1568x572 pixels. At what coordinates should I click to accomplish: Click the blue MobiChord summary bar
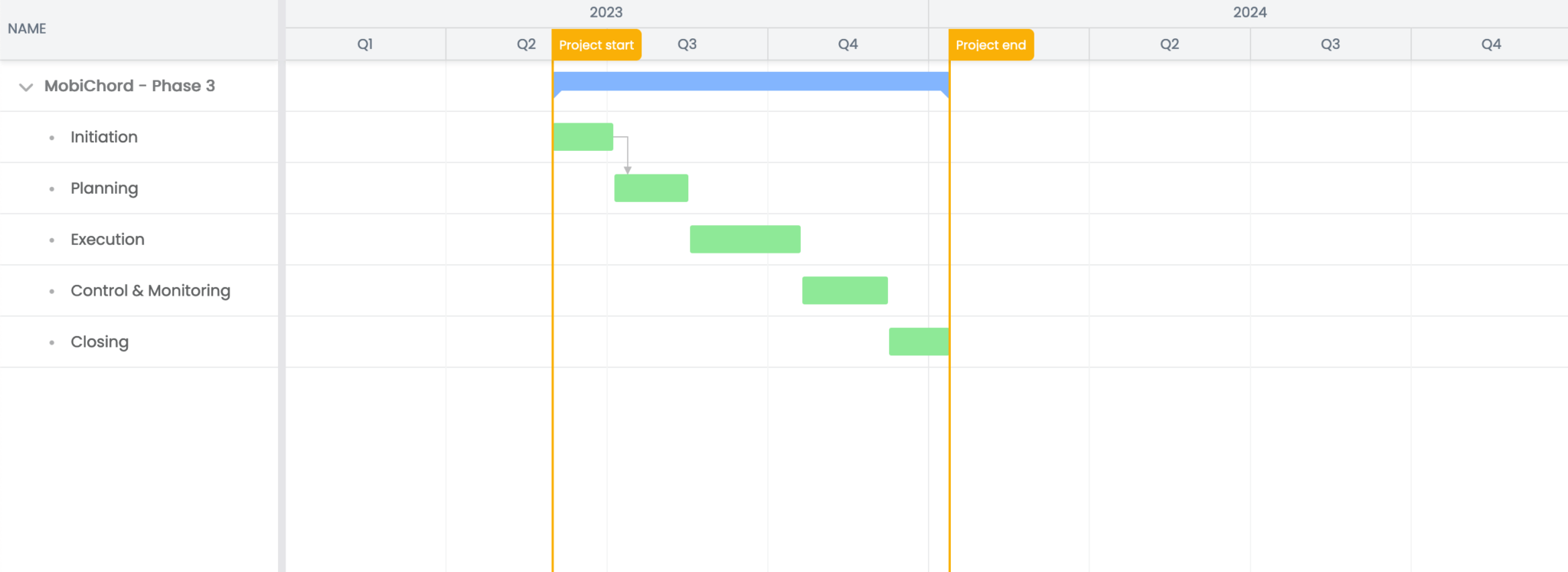click(x=751, y=82)
